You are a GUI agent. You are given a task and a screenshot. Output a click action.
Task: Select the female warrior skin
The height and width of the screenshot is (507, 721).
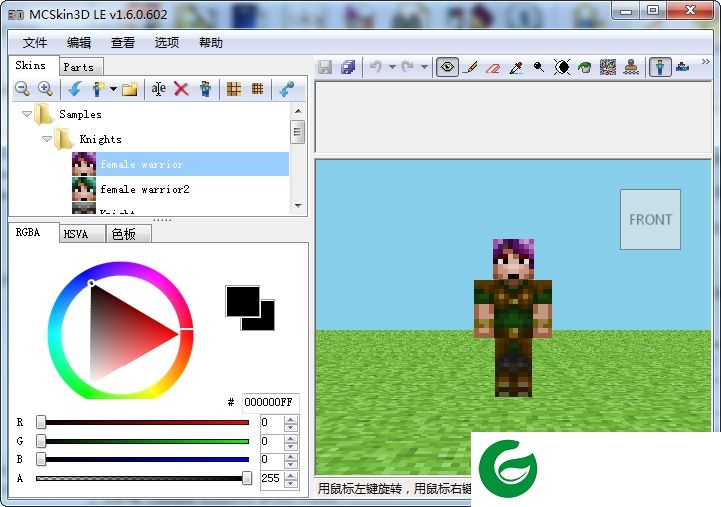coord(180,164)
